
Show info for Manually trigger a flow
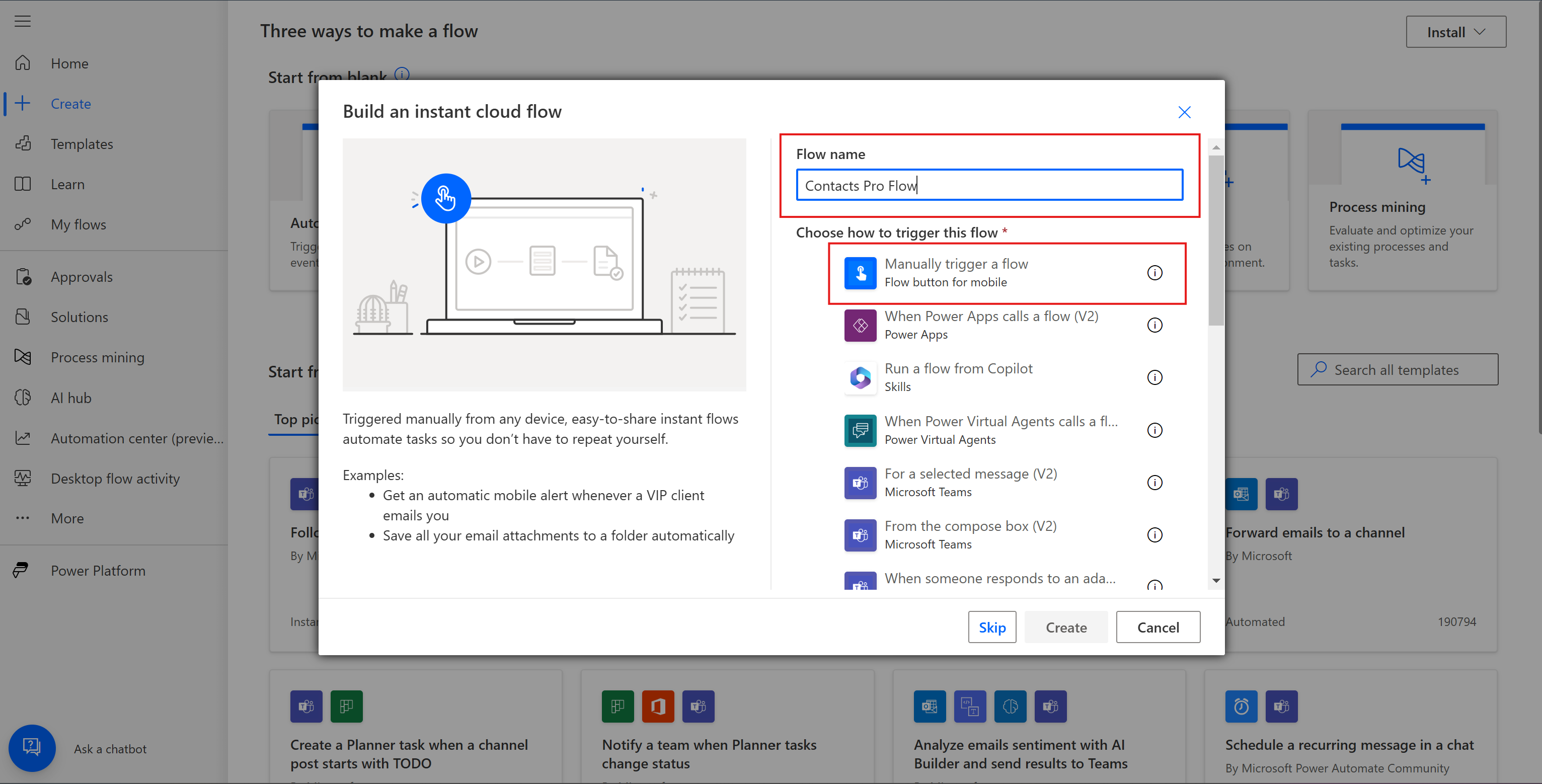(1154, 273)
